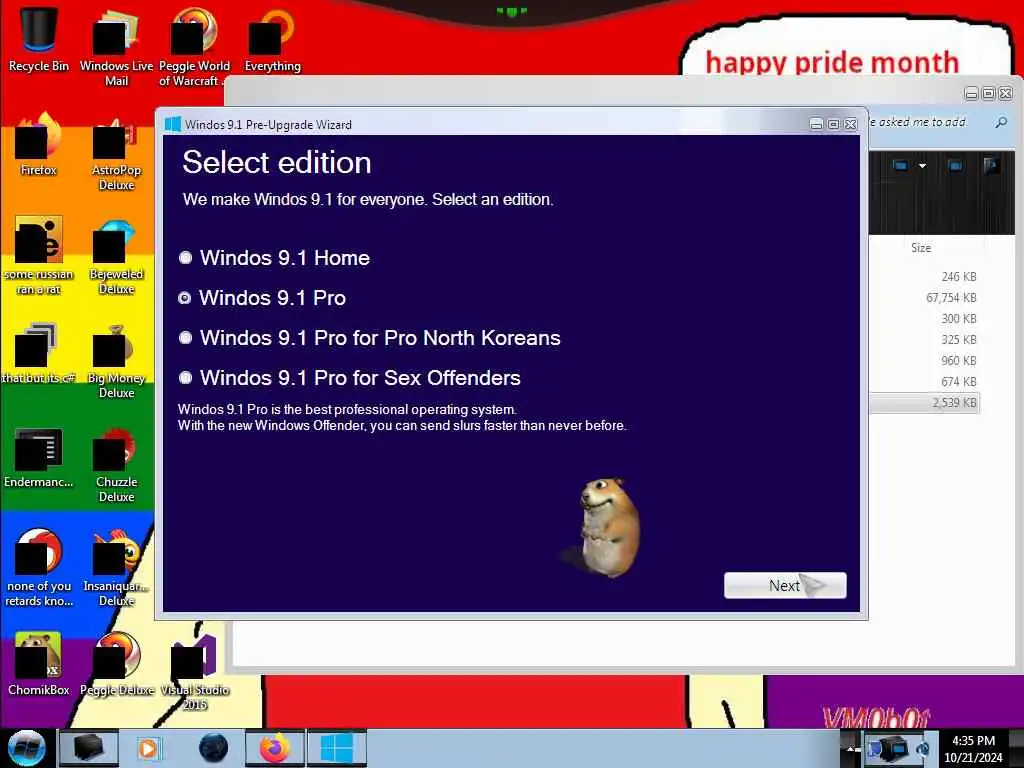Viewport: 1024px width, 768px height.
Task: Open Recycle Bin desktop icon
Action: (x=39, y=39)
